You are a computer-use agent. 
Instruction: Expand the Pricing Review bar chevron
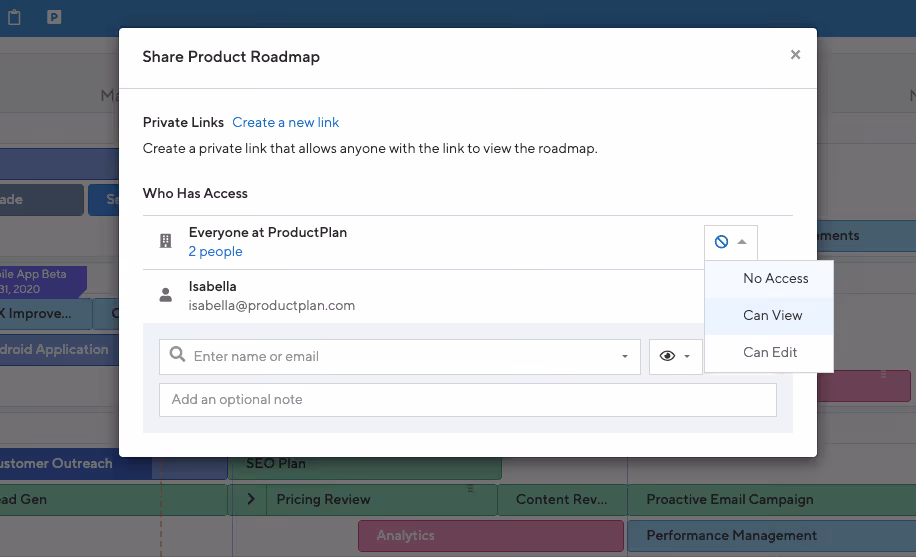[x=251, y=499]
